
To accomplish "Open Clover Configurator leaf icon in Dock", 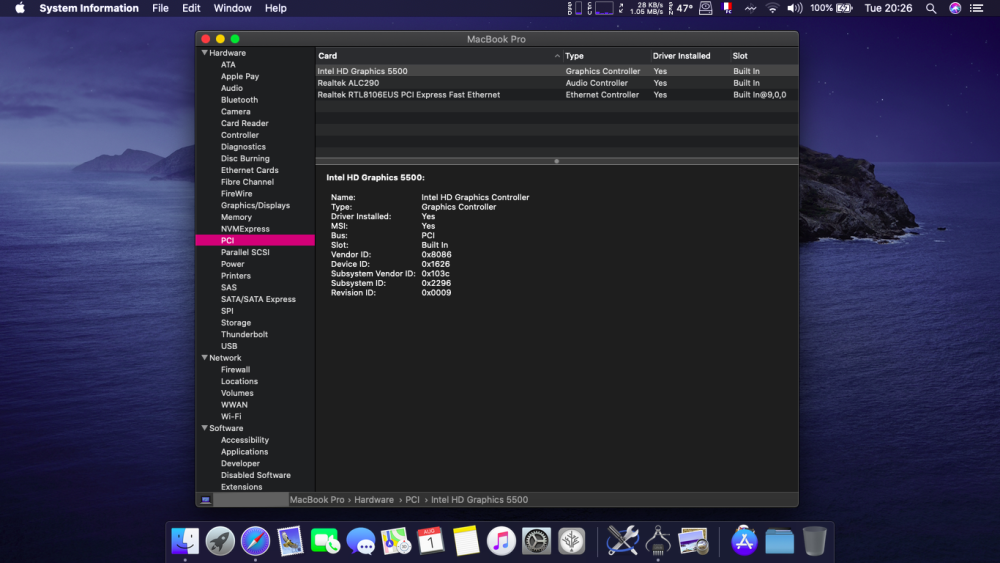I will pos(571,541).
